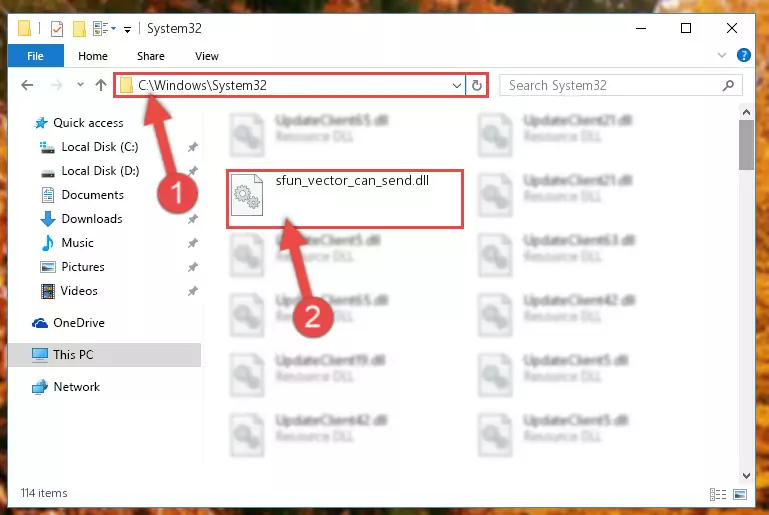Click the scrollbar up arrow
The height and width of the screenshot is (515, 769).
click(746, 112)
